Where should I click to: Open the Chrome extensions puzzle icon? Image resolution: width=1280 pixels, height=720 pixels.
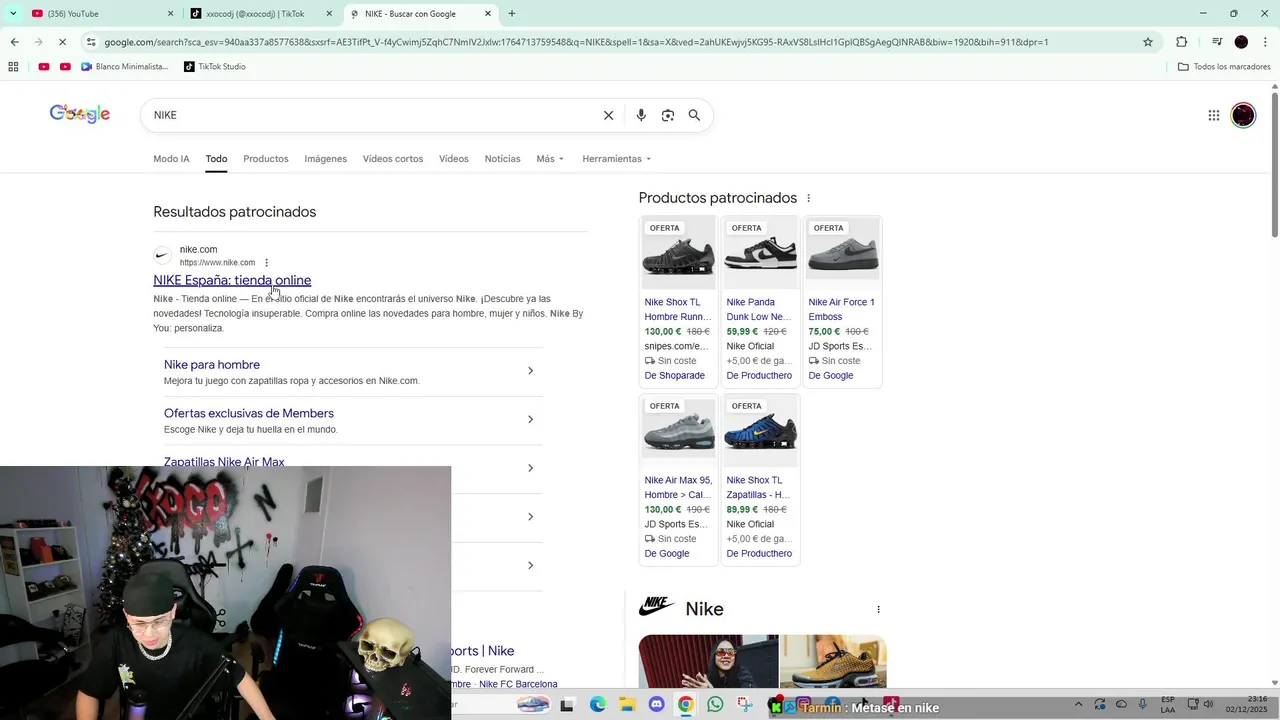tap(1182, 42)
